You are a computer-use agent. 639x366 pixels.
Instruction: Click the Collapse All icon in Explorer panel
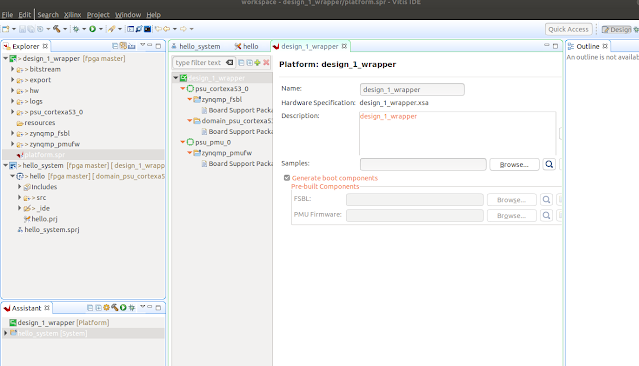[115, 46]
